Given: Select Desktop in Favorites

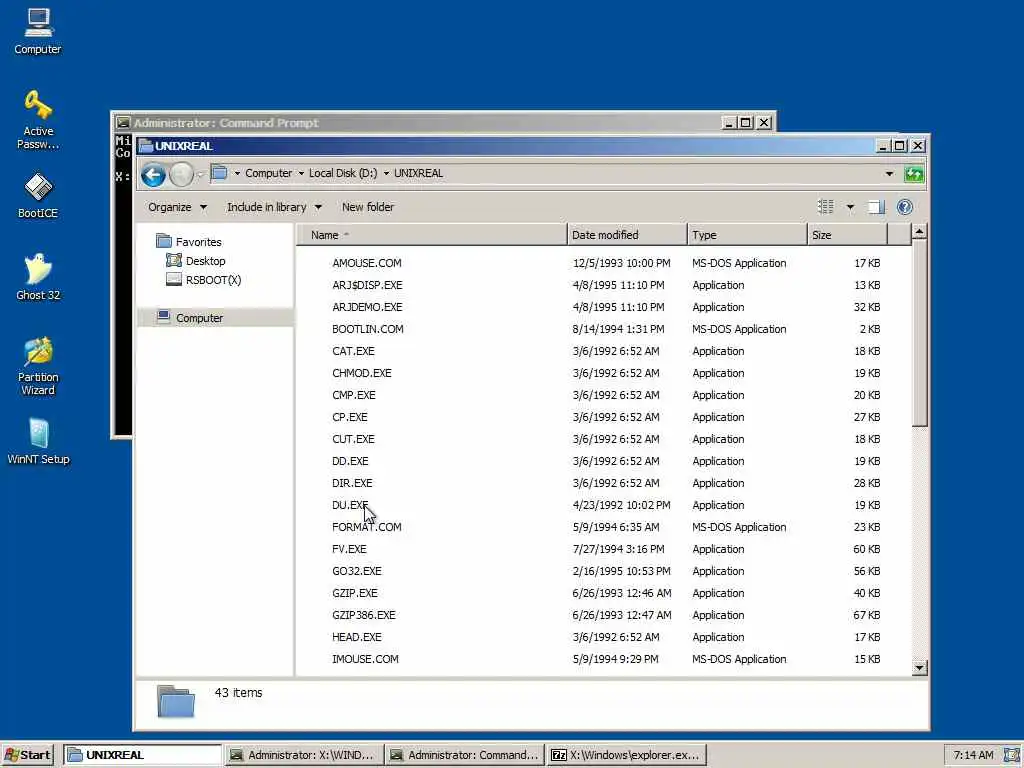Looking at the screenshot, I should (205, 261).
